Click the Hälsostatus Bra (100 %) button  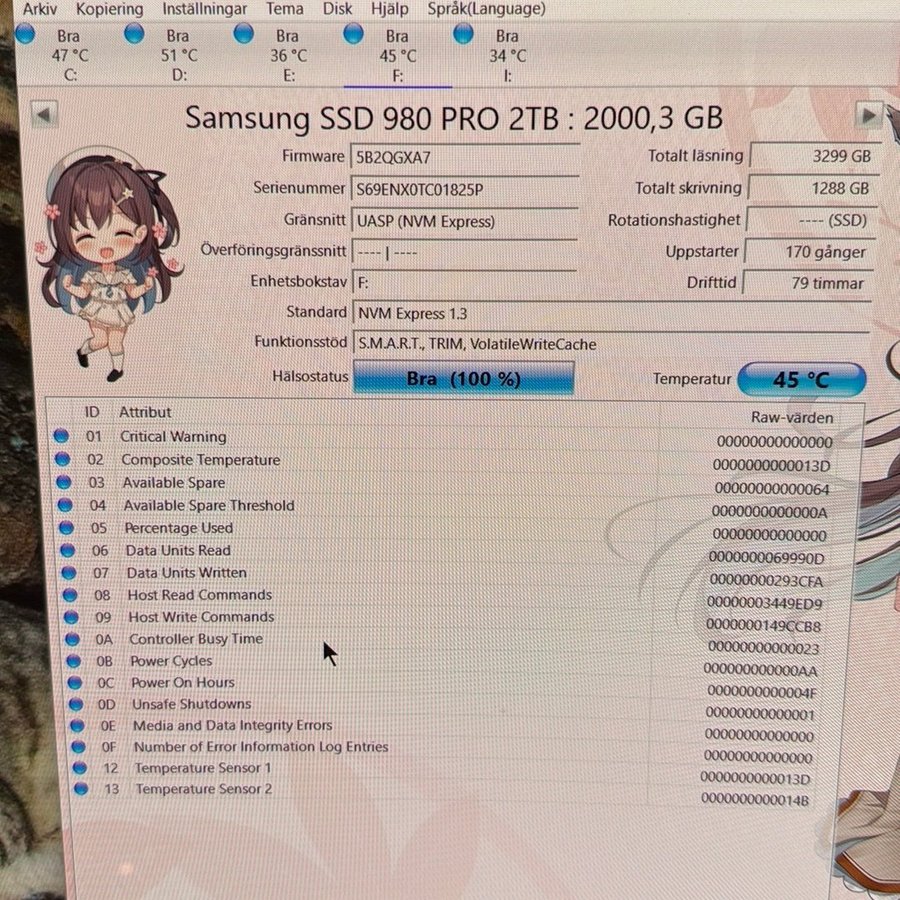463,379
